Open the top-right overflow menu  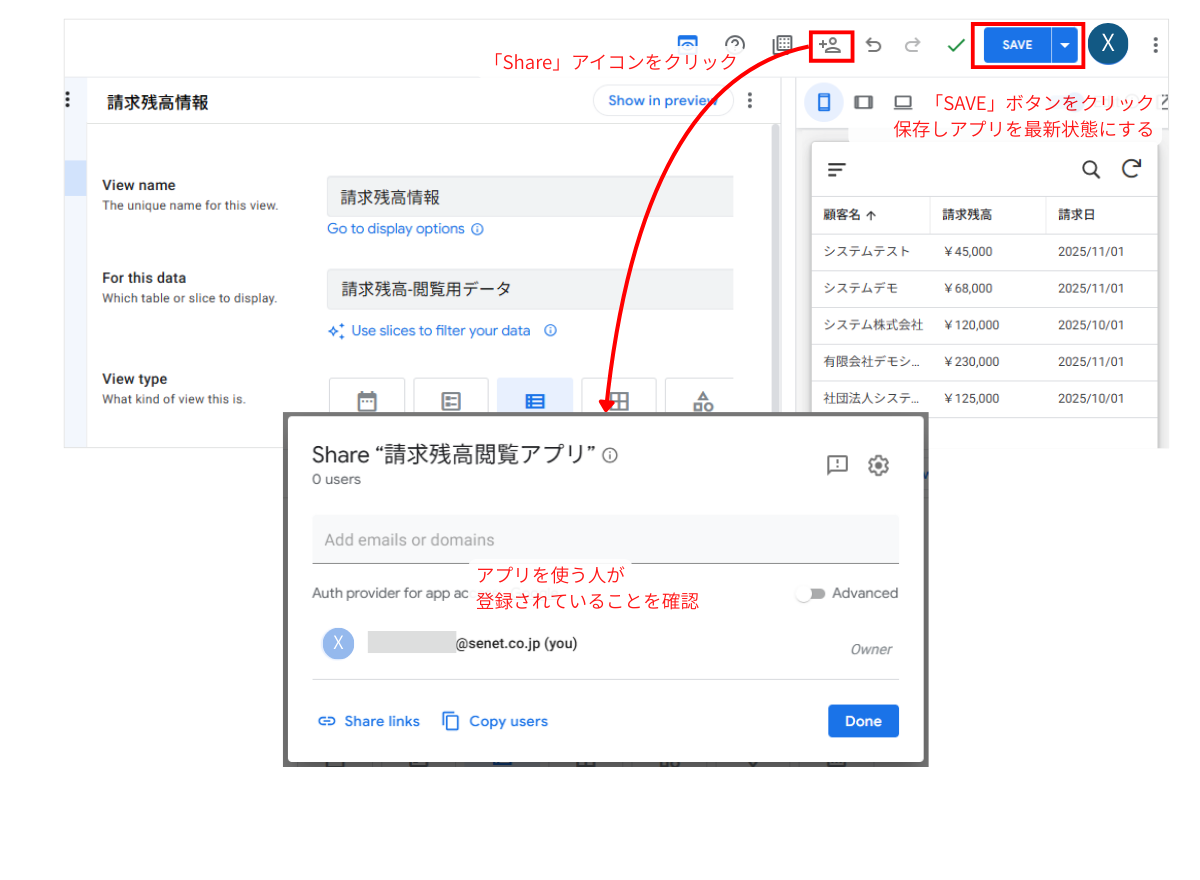coord(1155,44)
